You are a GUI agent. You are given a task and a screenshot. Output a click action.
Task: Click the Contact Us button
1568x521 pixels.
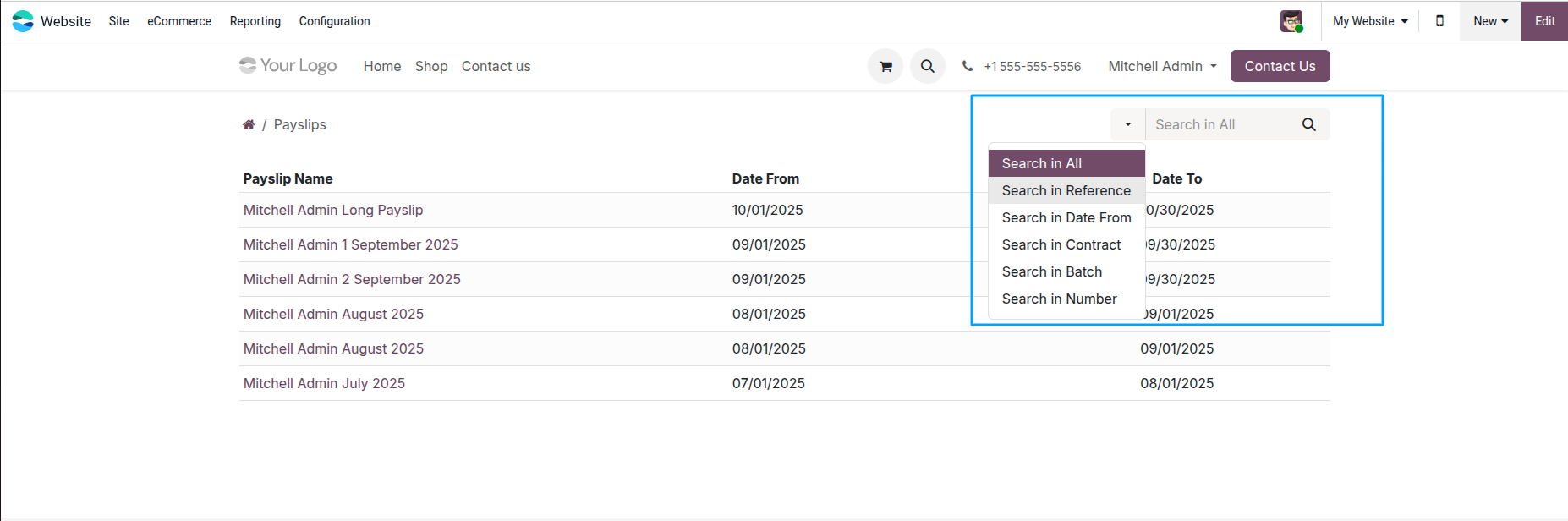point(1280,66)
